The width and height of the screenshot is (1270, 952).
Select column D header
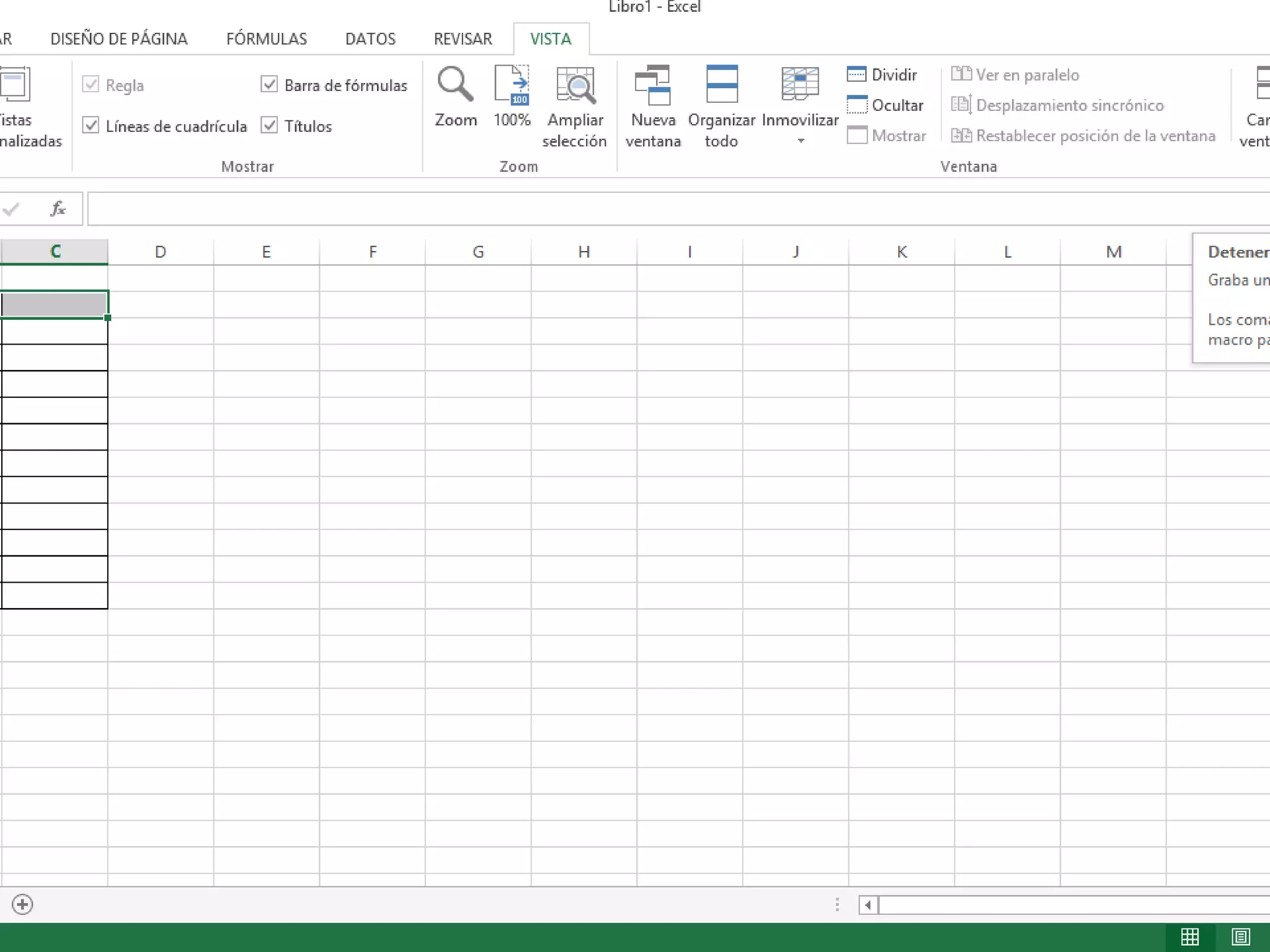pos(160,252)
